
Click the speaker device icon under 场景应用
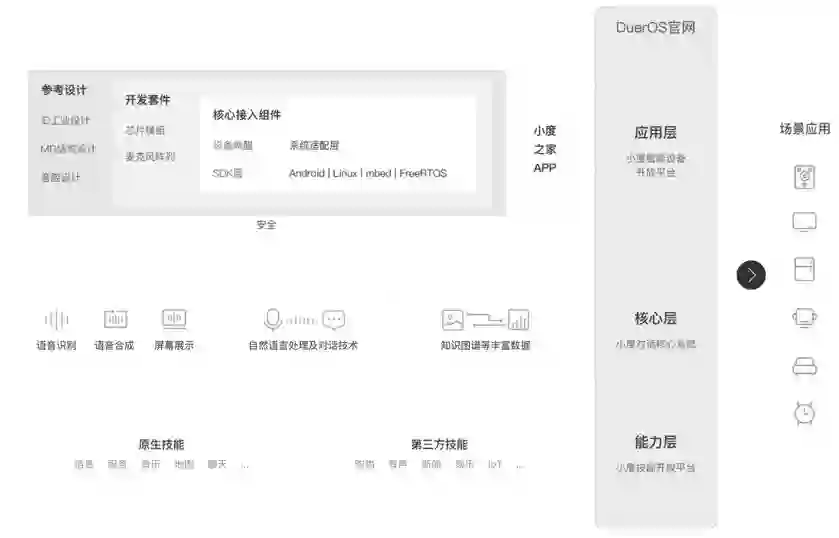pyautogui.click(x=804, y=177)
